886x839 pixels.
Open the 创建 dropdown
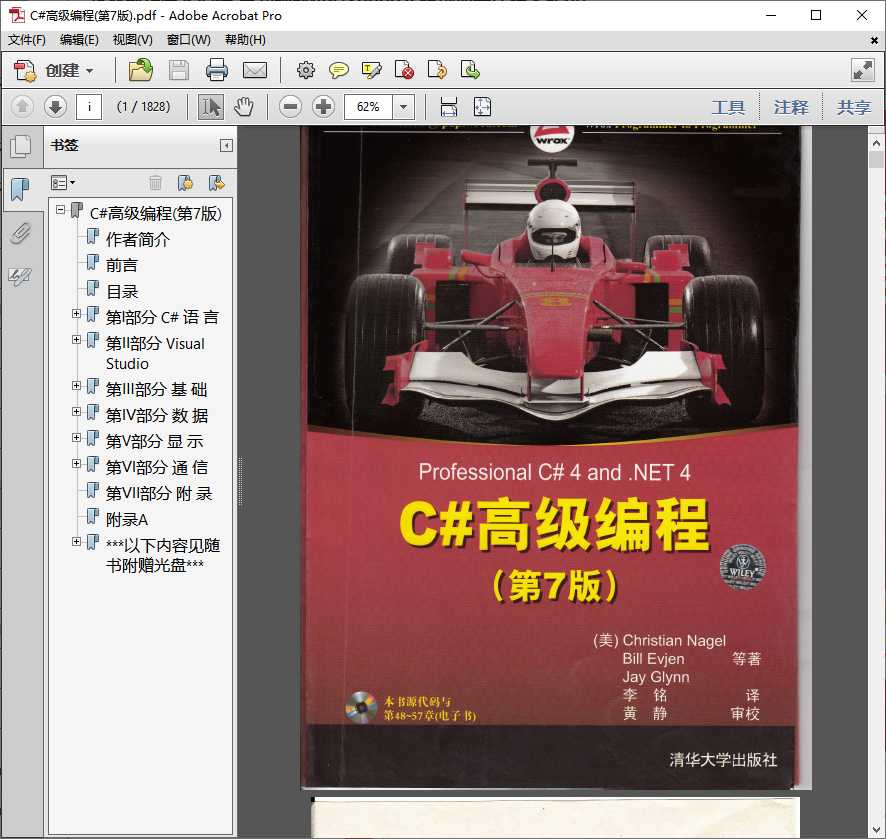(67, 70)
